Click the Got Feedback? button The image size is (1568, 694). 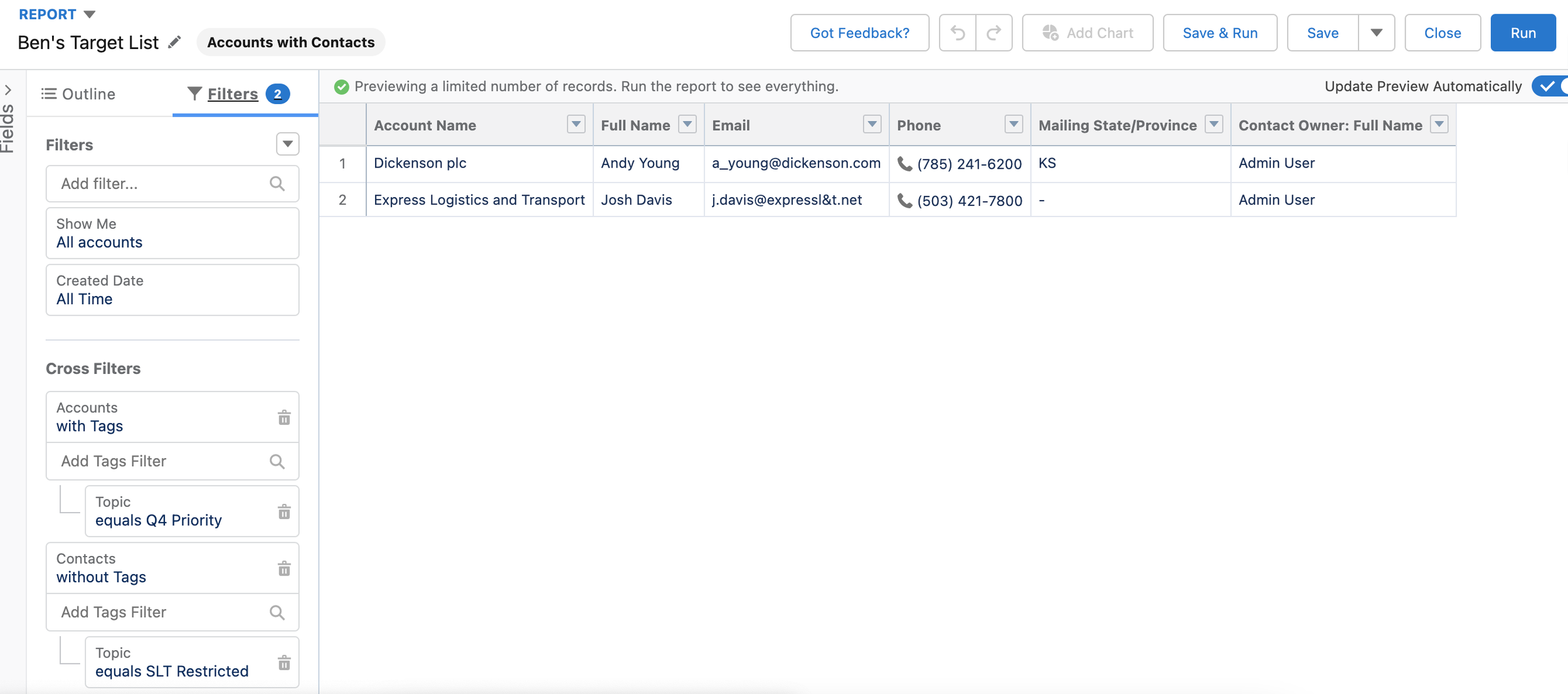(860, 33)
